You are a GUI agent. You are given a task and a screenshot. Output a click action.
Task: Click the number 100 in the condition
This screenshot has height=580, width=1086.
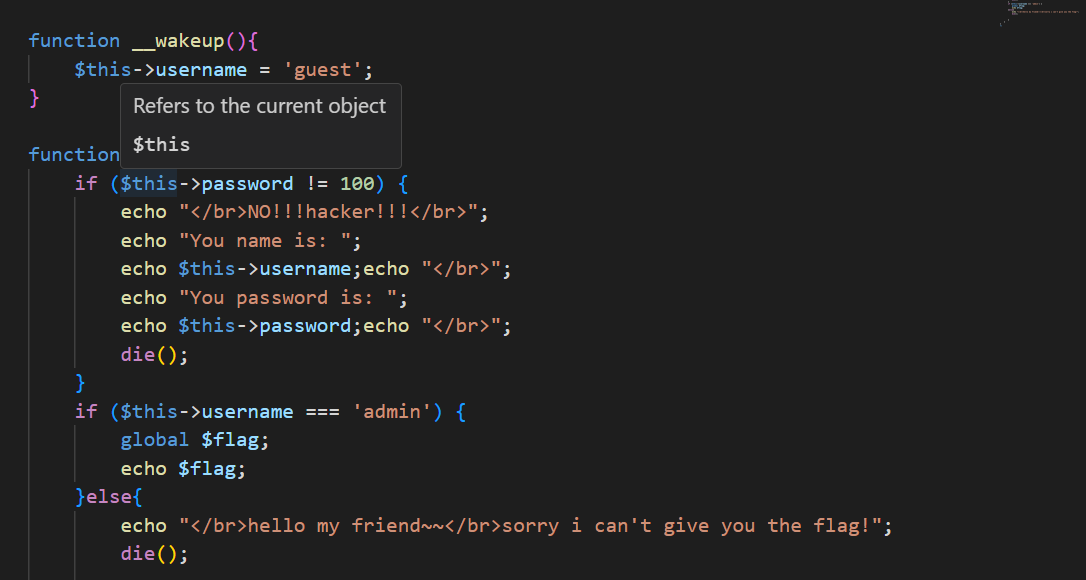[x=357, y=184]
